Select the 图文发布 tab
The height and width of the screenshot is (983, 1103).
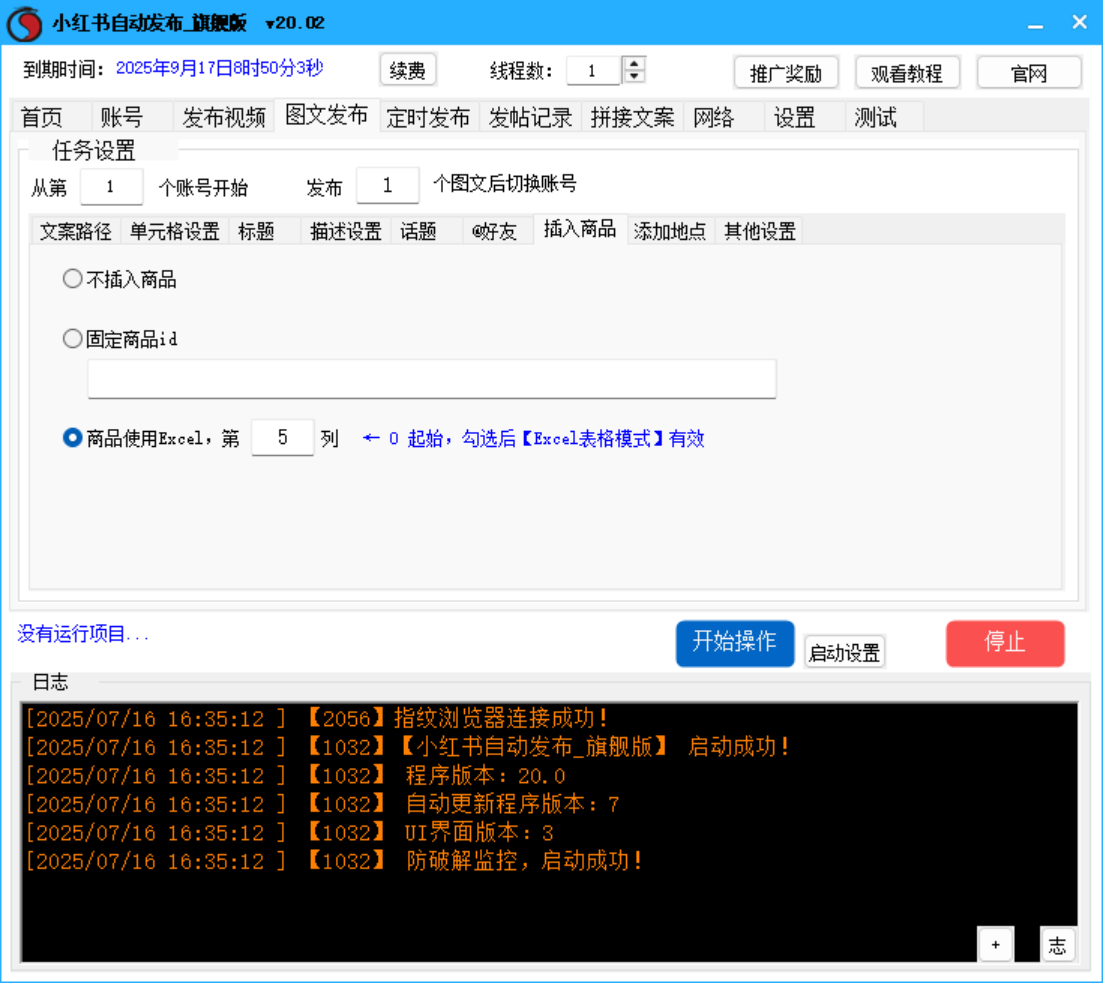(x=326, y=115)
